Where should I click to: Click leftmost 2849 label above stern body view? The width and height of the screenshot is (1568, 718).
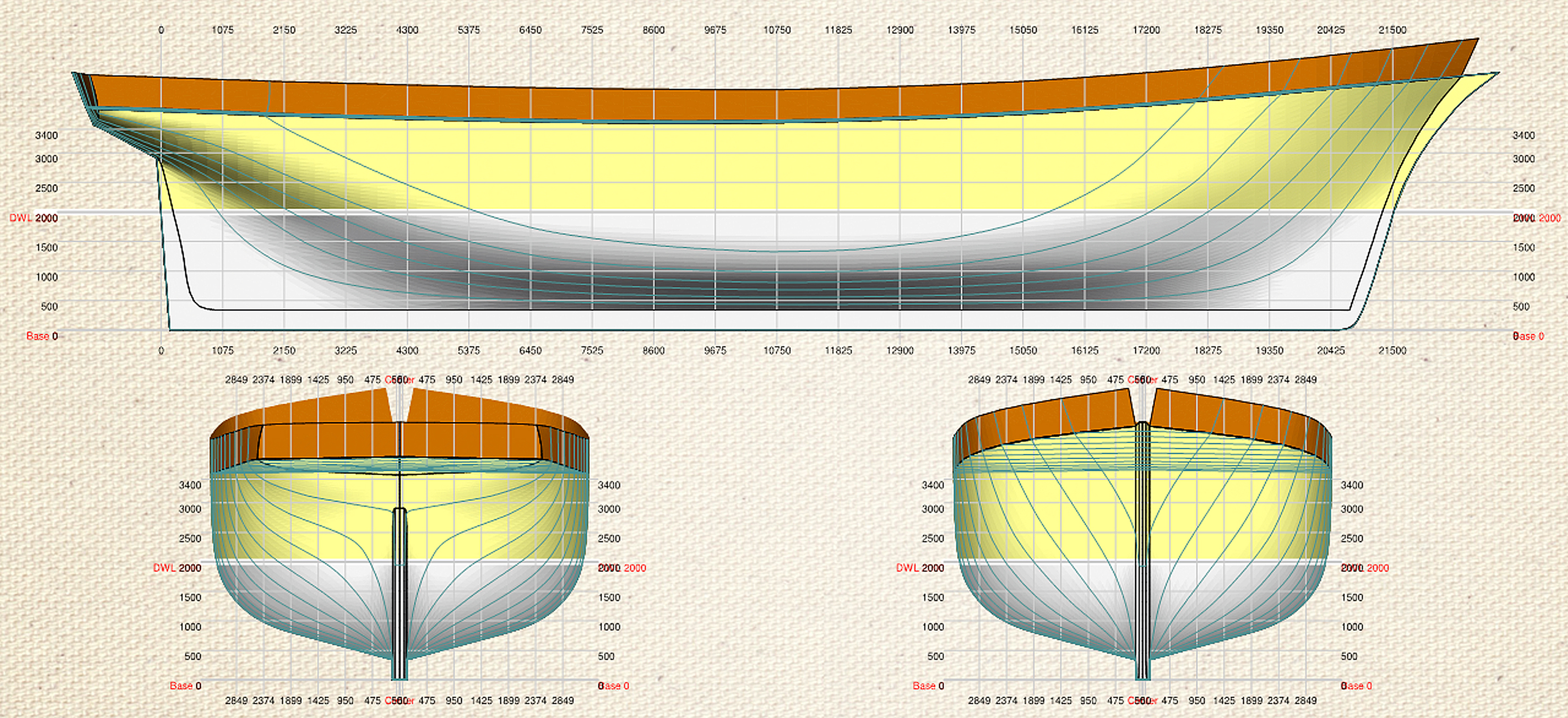tap(236, 380)
